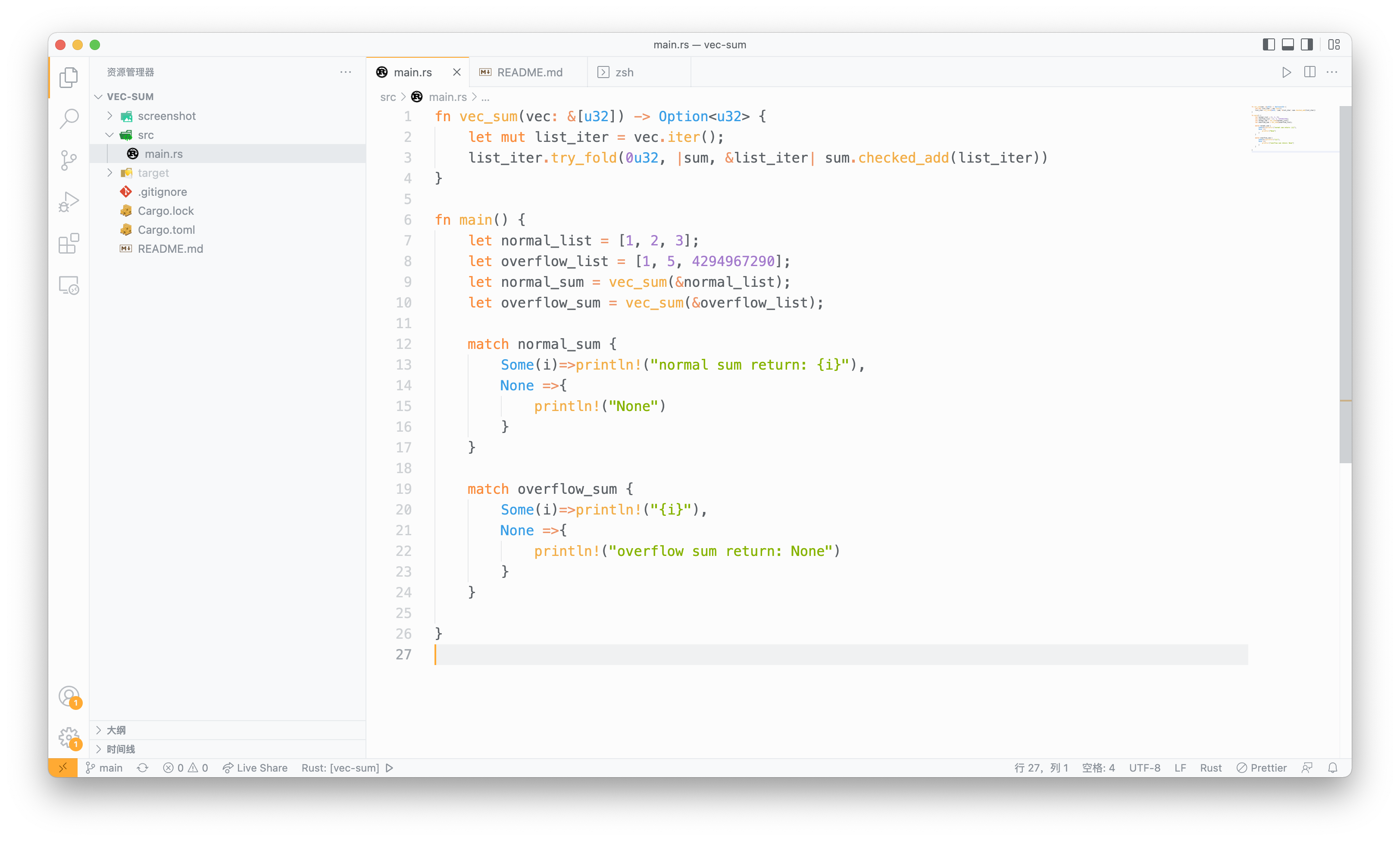The width and height of the screenshot is (1400, 841).
Task: Expand the 时间线 section
Action: 121,749
